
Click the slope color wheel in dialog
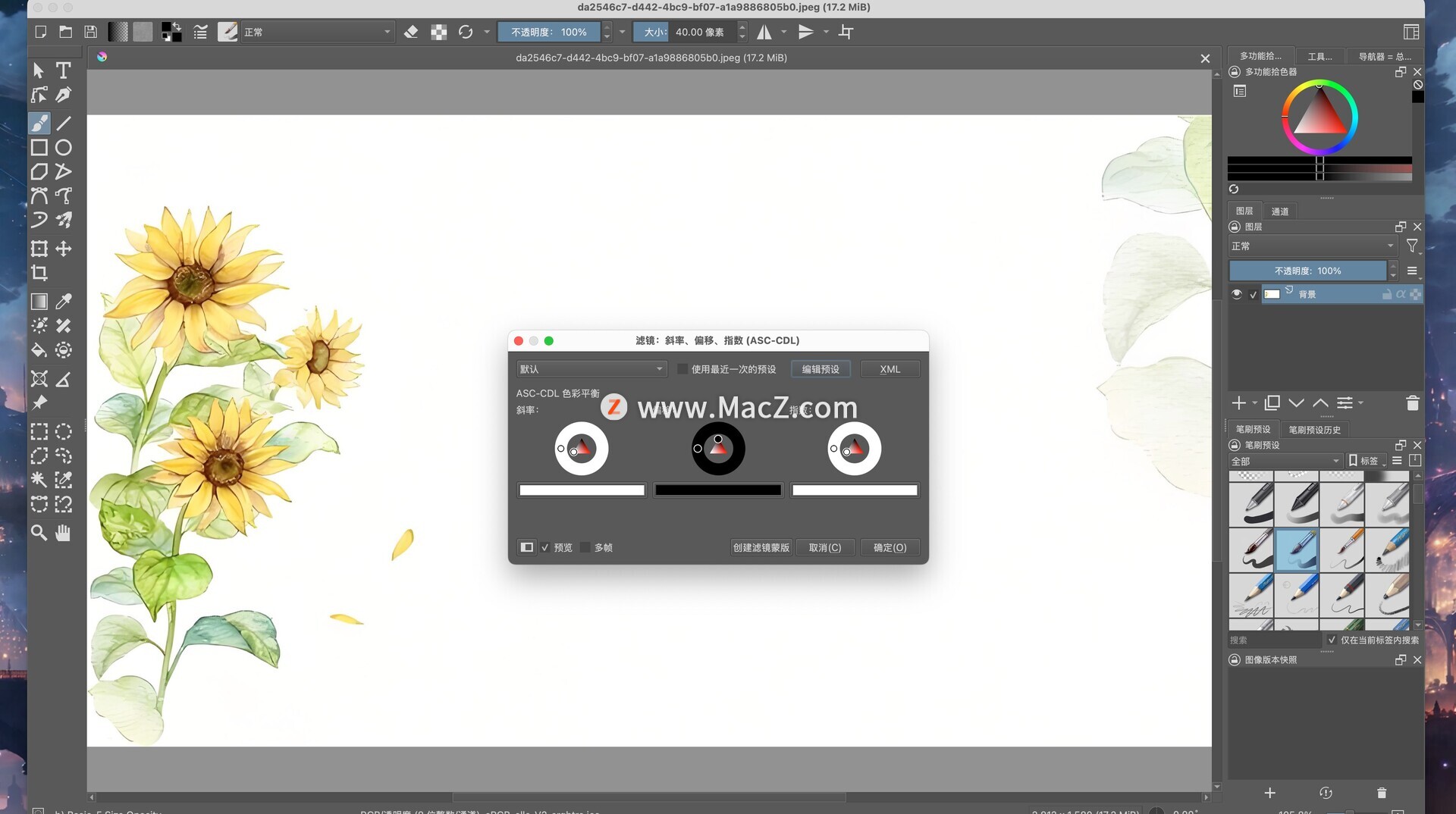pos(582,449)
